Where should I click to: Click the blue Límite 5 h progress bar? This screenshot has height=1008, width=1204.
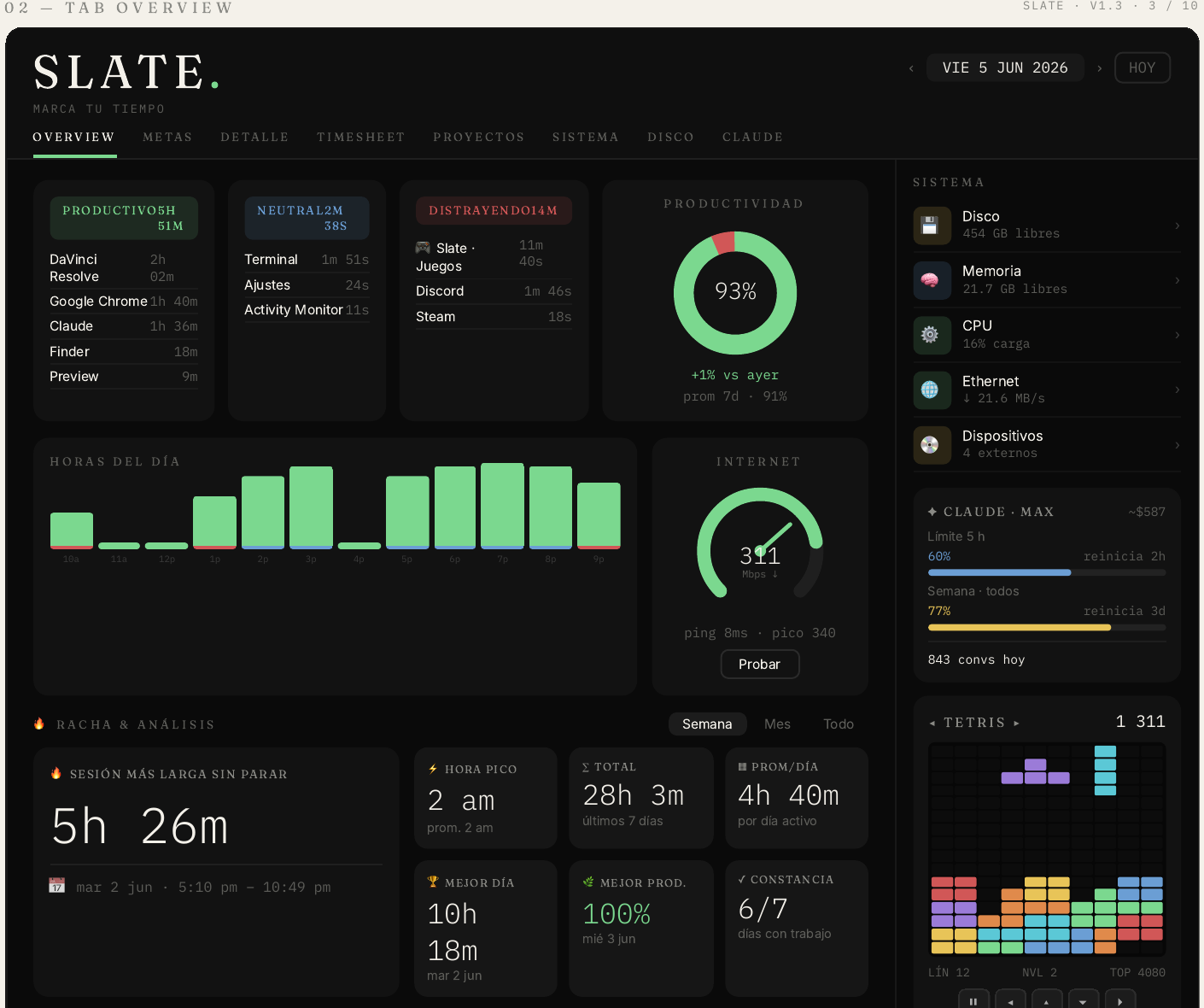point(1046,572)
